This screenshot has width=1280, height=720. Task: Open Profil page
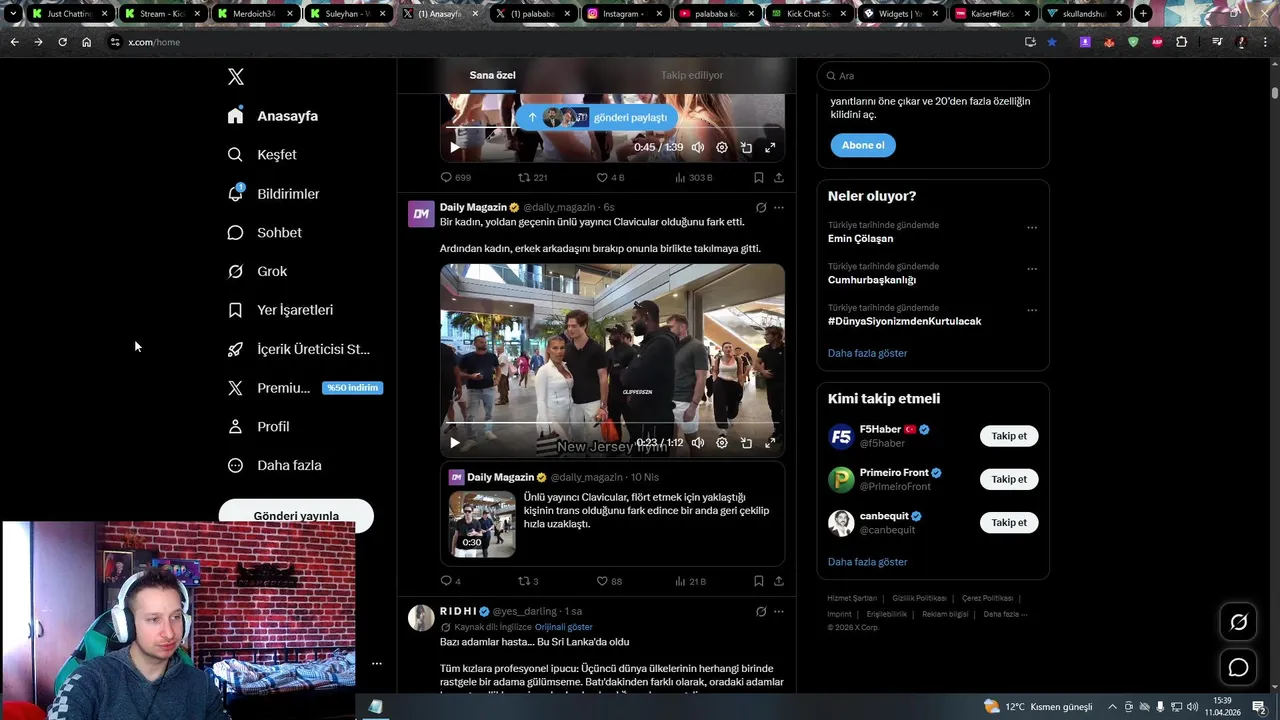(258, 427)
